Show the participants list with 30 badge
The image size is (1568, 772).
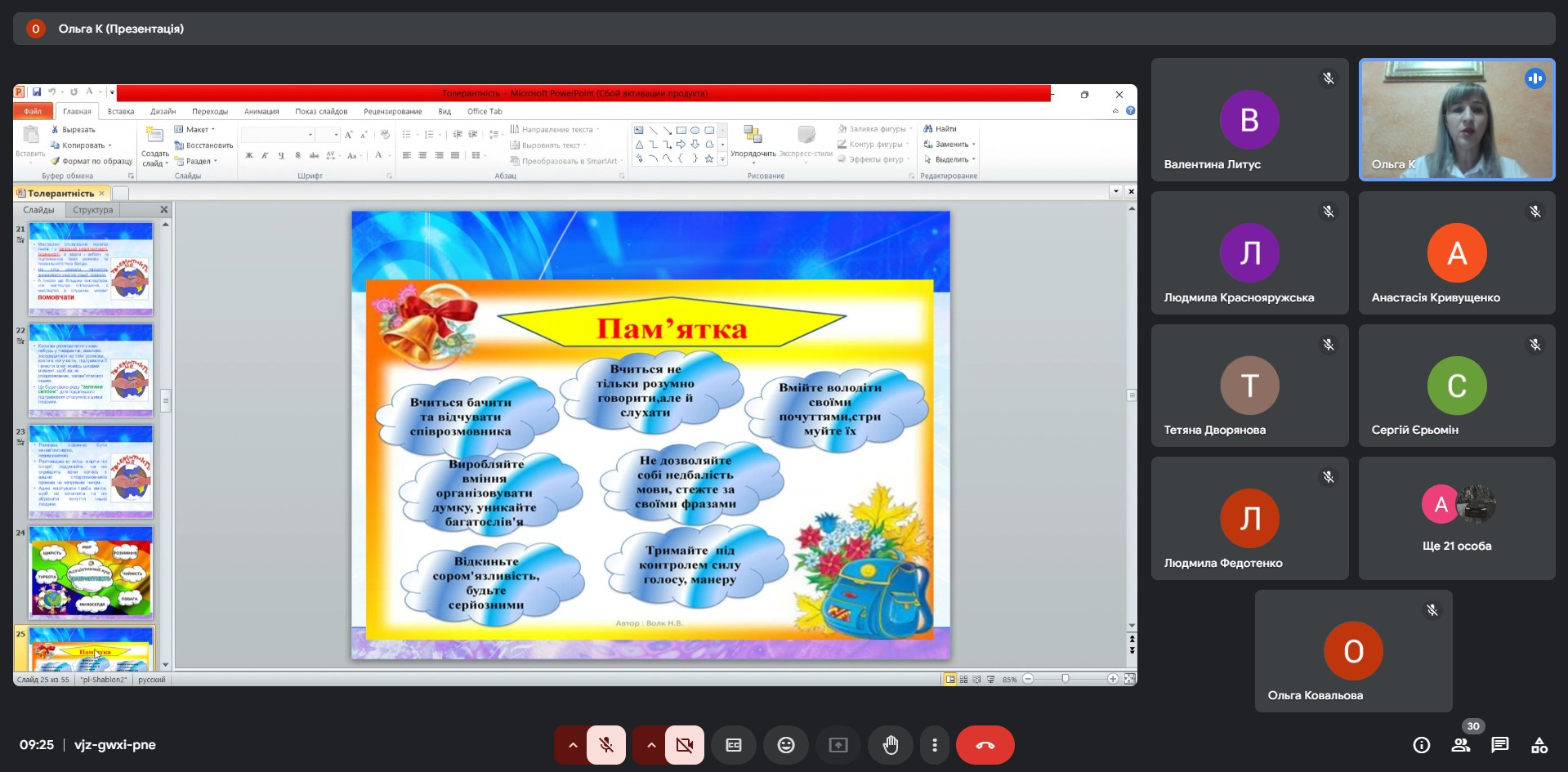tap(1460, 745)
